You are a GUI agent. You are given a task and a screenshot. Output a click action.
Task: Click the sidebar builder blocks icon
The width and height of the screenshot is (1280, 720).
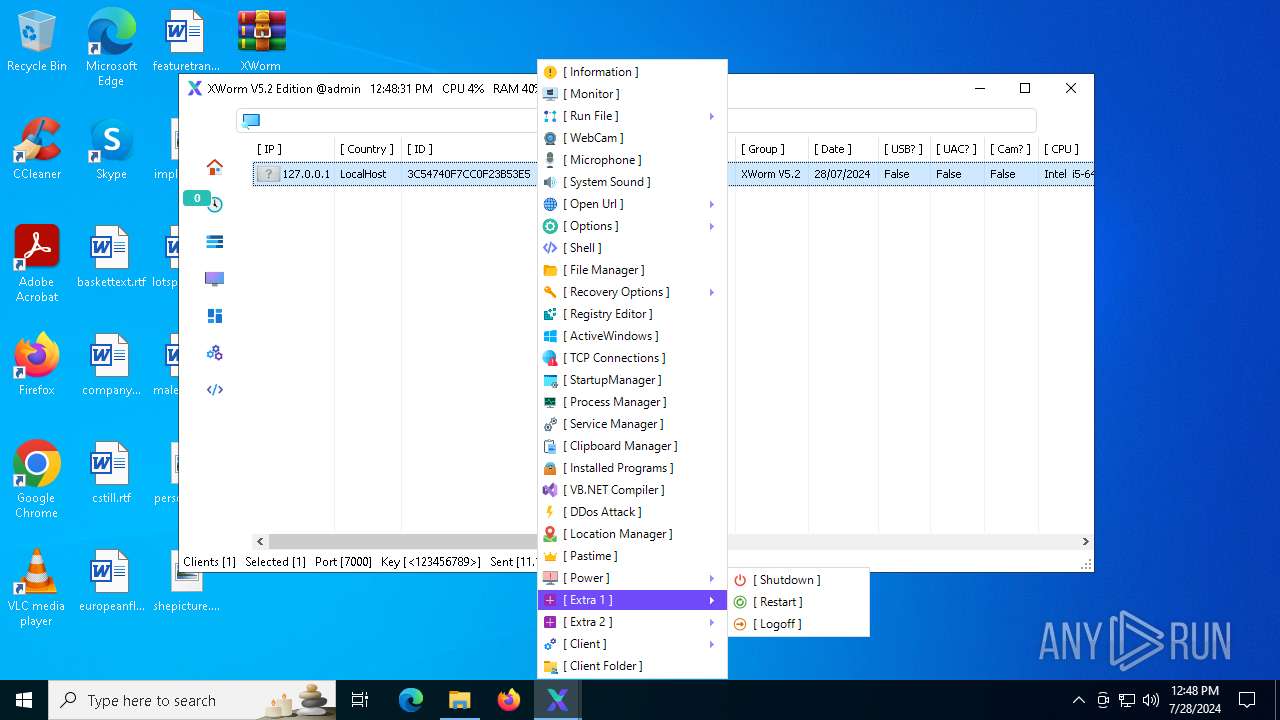[214, 316]
